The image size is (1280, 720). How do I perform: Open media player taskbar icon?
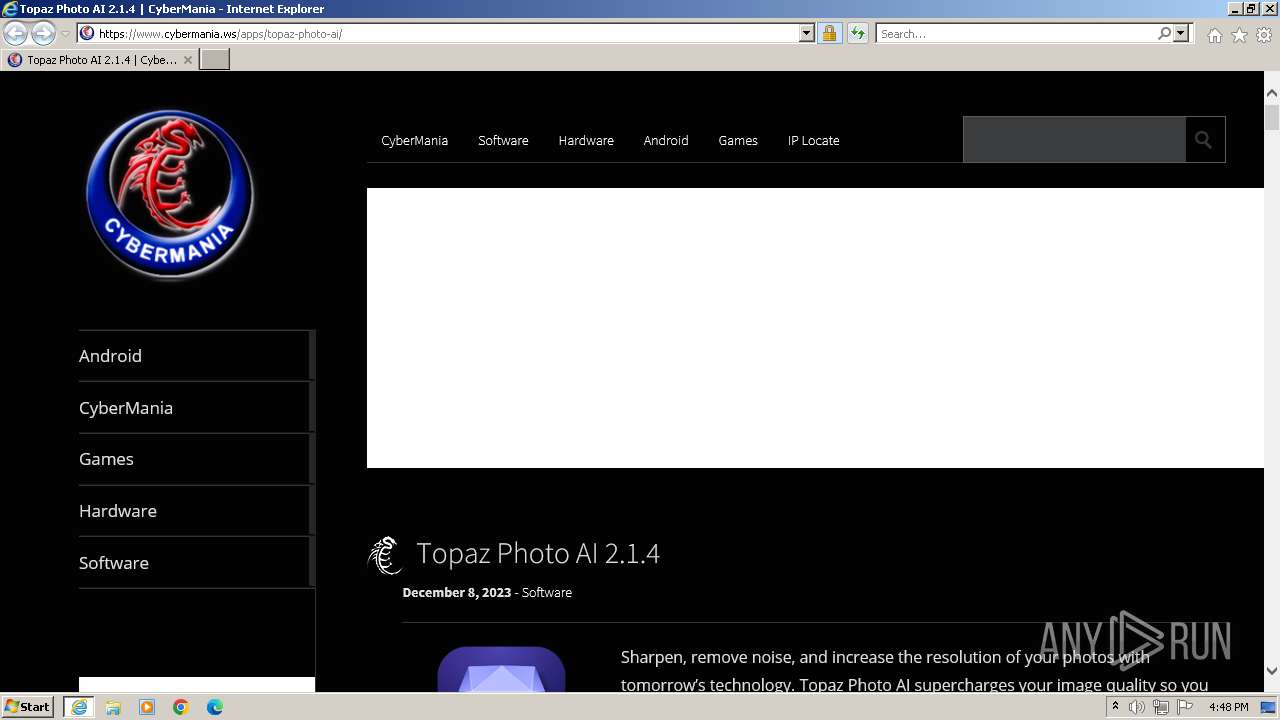tap(147, 707)
